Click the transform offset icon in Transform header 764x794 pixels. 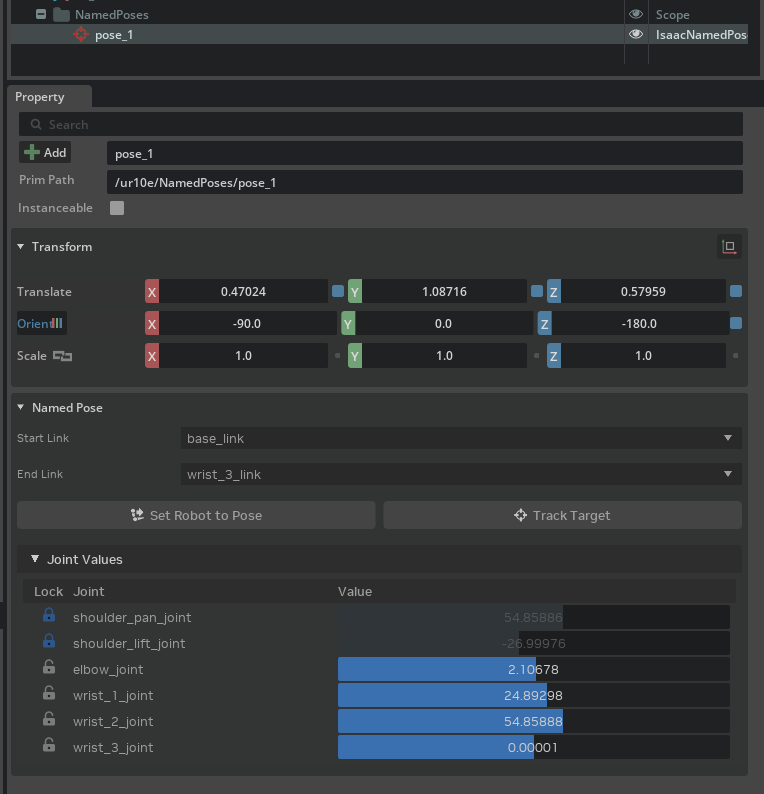[729, 247]
